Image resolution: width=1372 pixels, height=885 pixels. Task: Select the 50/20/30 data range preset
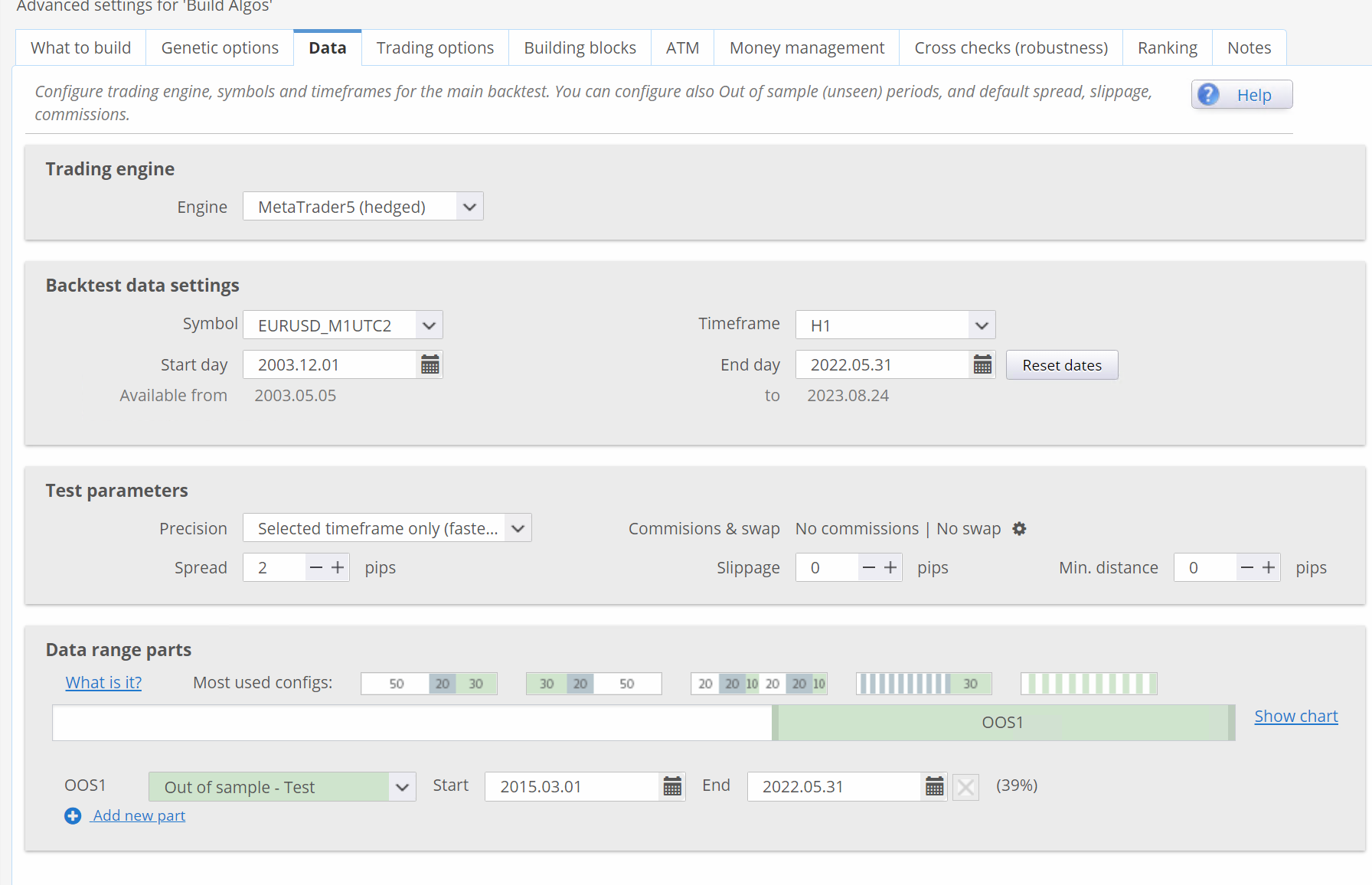point(429,684)
